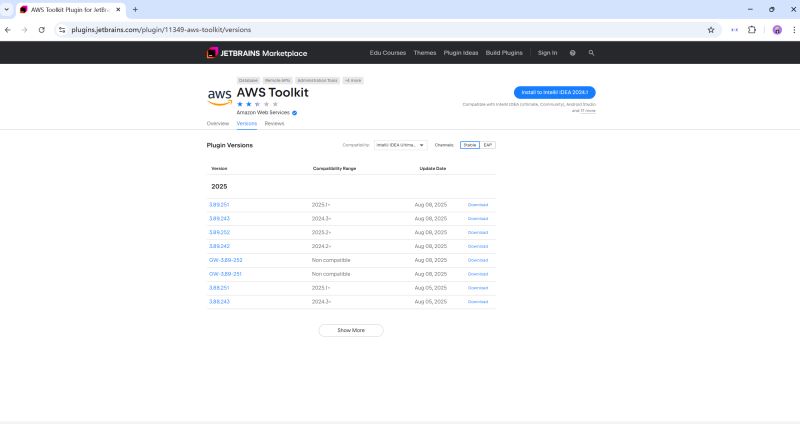Open a new tab with the plus icon

[x=135, y=10]
